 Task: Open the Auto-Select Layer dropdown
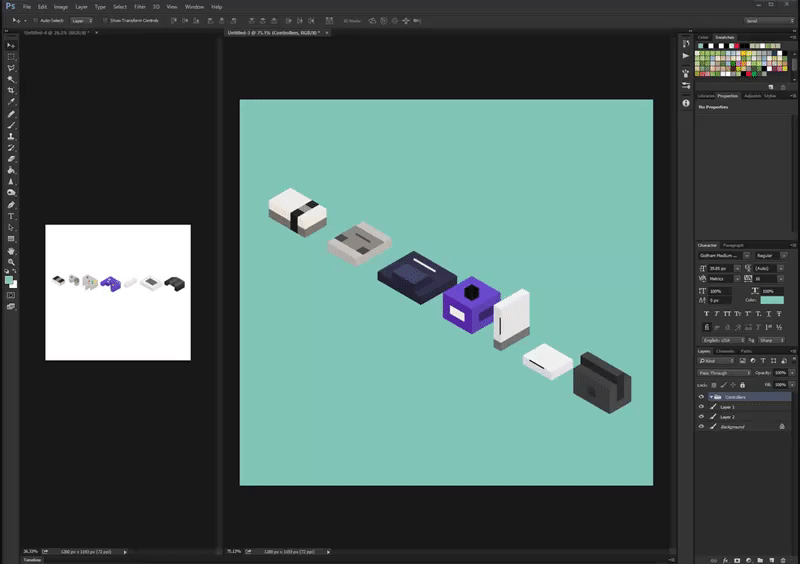82,21
